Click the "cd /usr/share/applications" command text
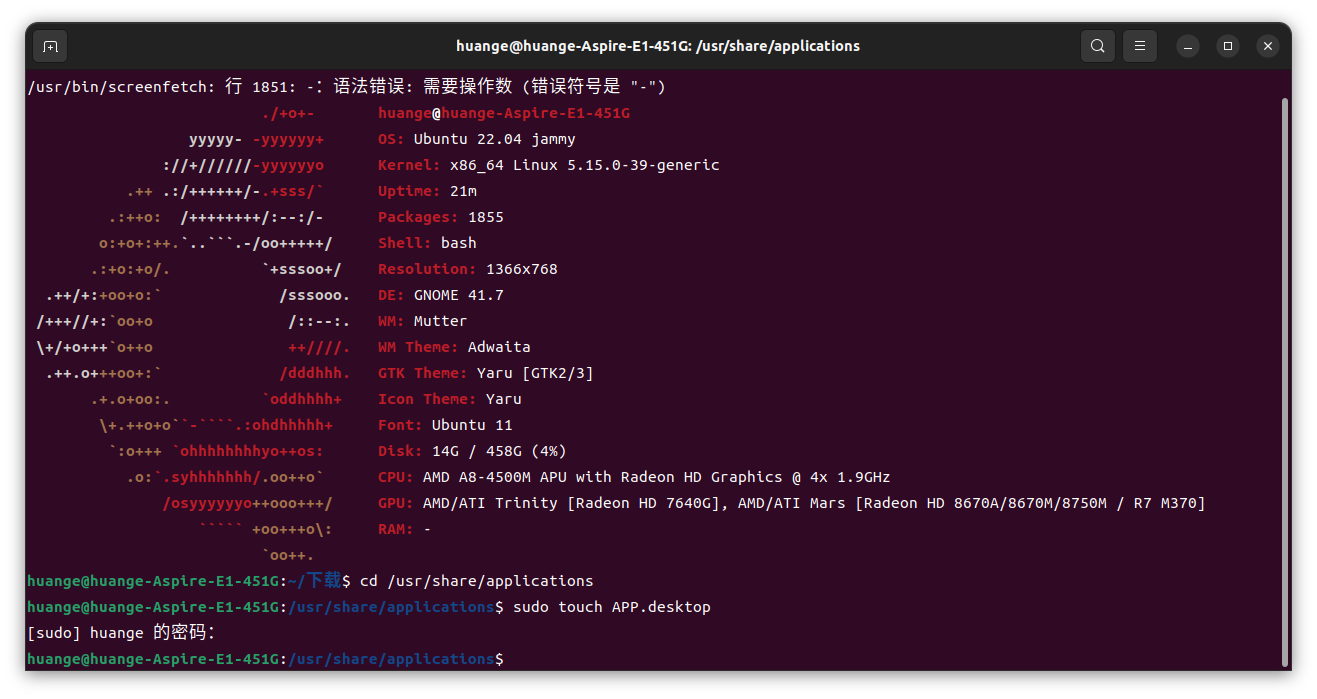This screenshot has height=699, width=1317. pyautogui.click(x=476, y=581)
